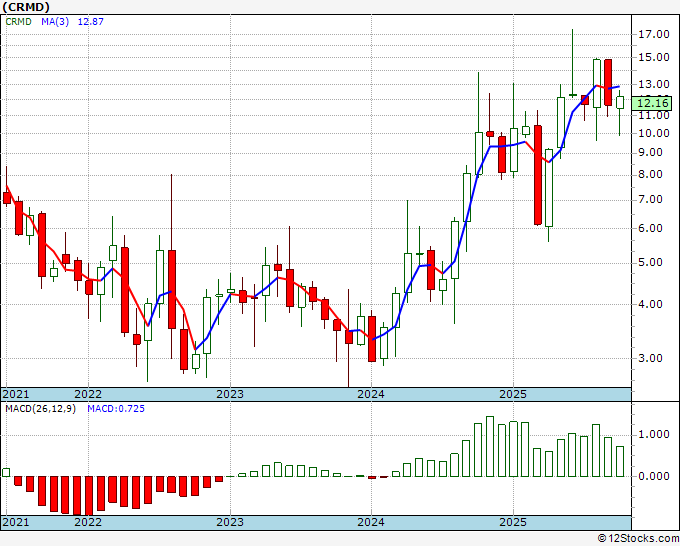Click the candlestick with wick reaching above 17.00

tap(573, 64)
